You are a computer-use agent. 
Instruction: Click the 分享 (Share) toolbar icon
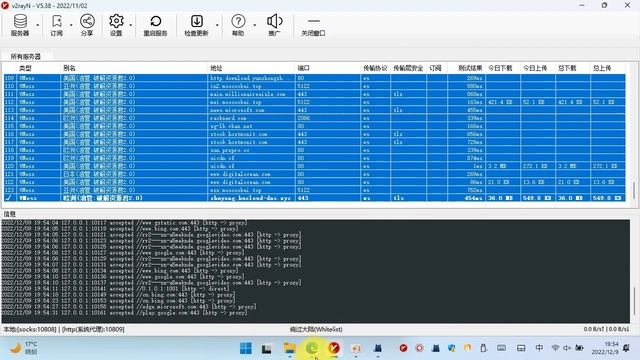click(87, 25)
